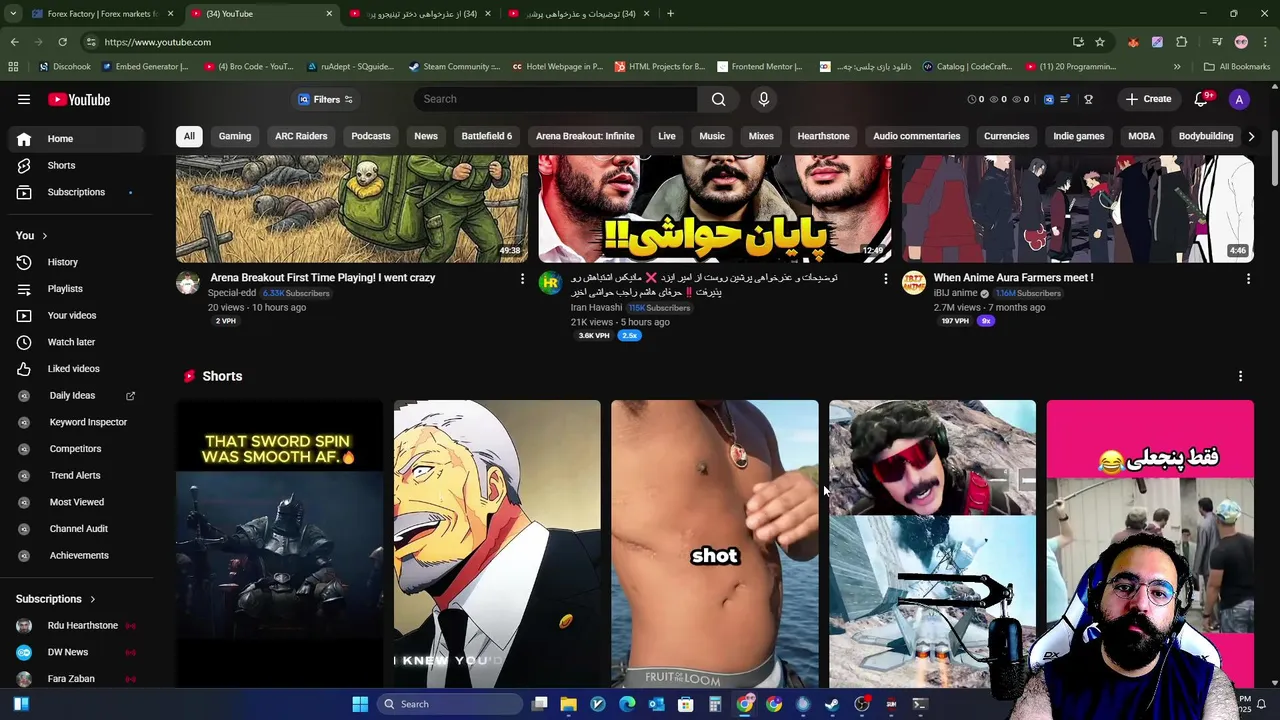Select the Hearthstone chip
Screen dimensions: 1280x720
[x=823, y=136]
